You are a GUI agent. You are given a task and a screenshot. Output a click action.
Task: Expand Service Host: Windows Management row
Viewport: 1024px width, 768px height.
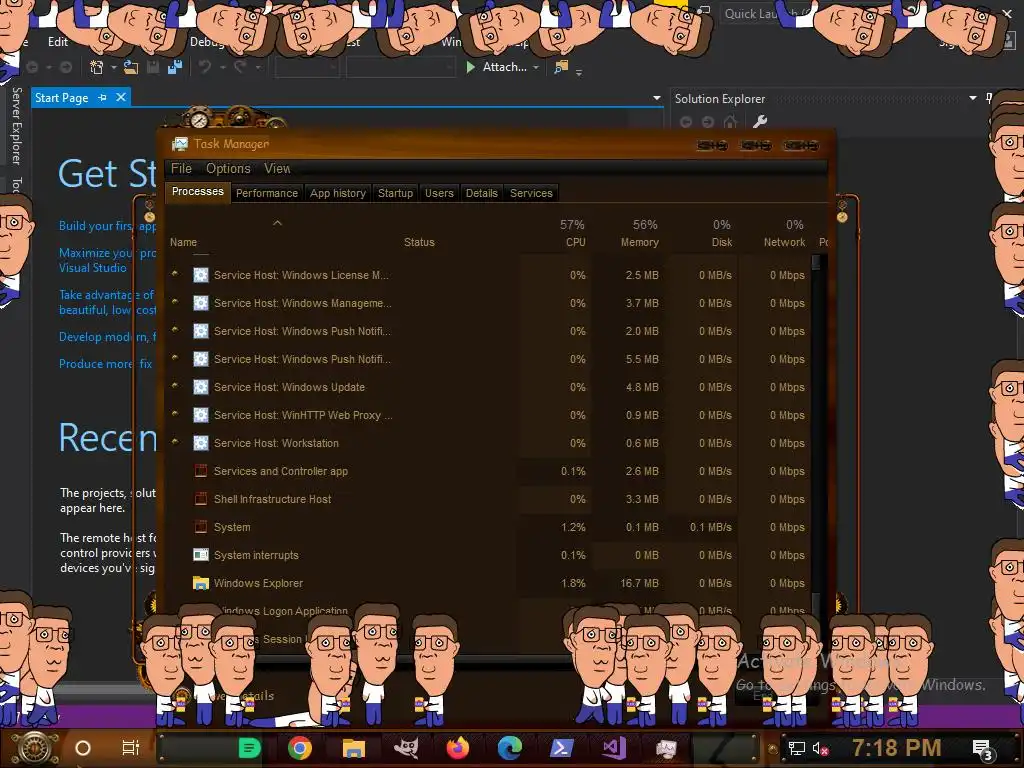pyautogui.click(x=174, y=303)
